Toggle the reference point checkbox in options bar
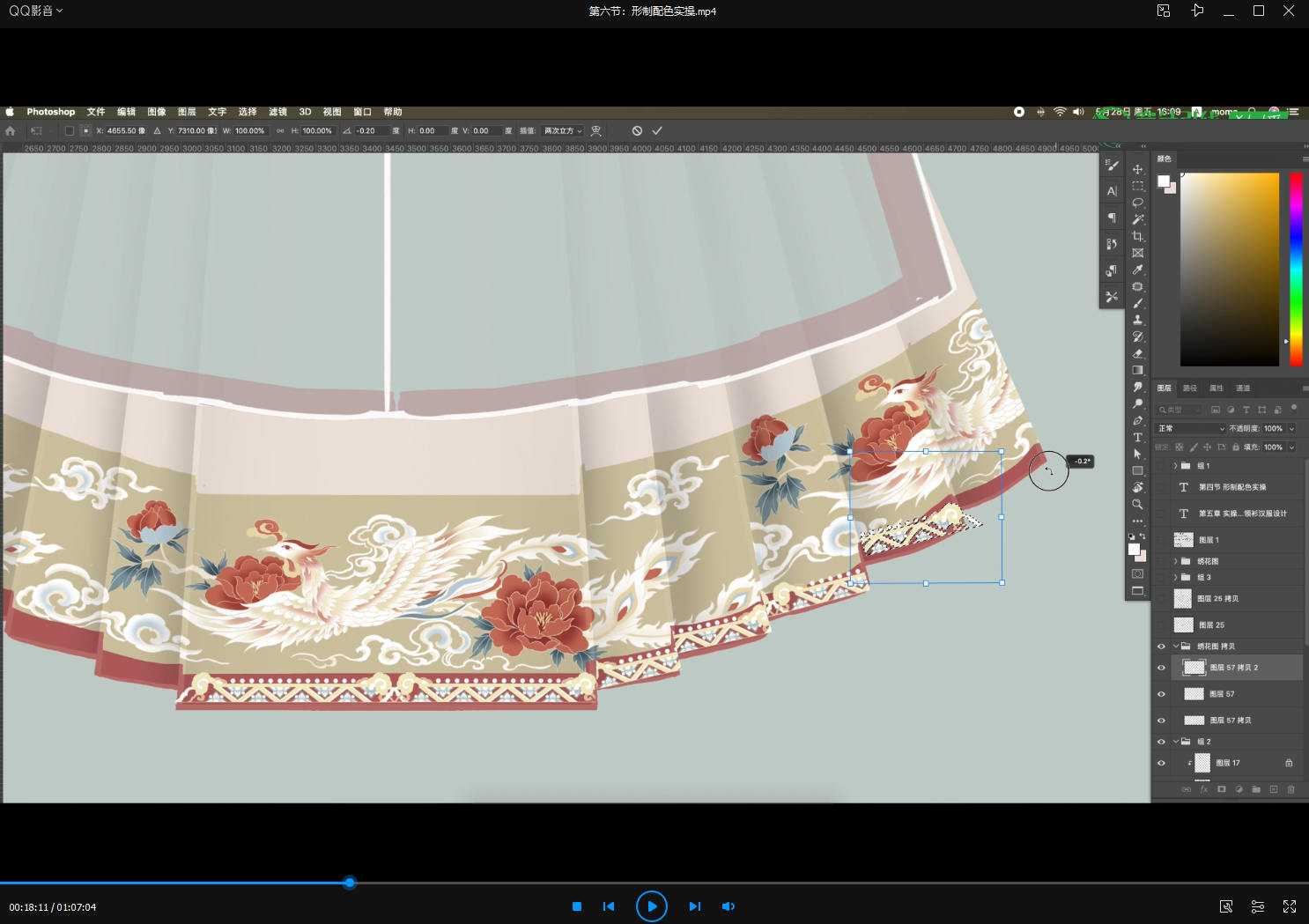 click(70, 130)
